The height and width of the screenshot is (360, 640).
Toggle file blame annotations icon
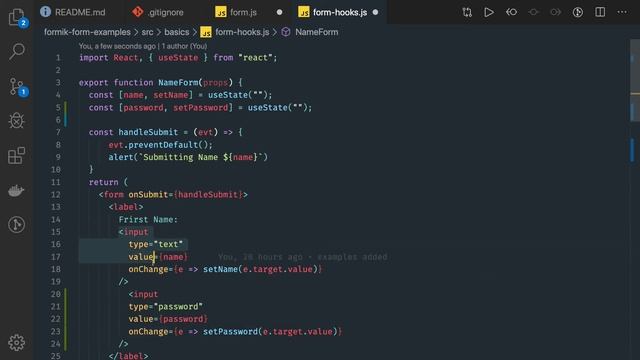pyautogui.click(x=578, y=12)
